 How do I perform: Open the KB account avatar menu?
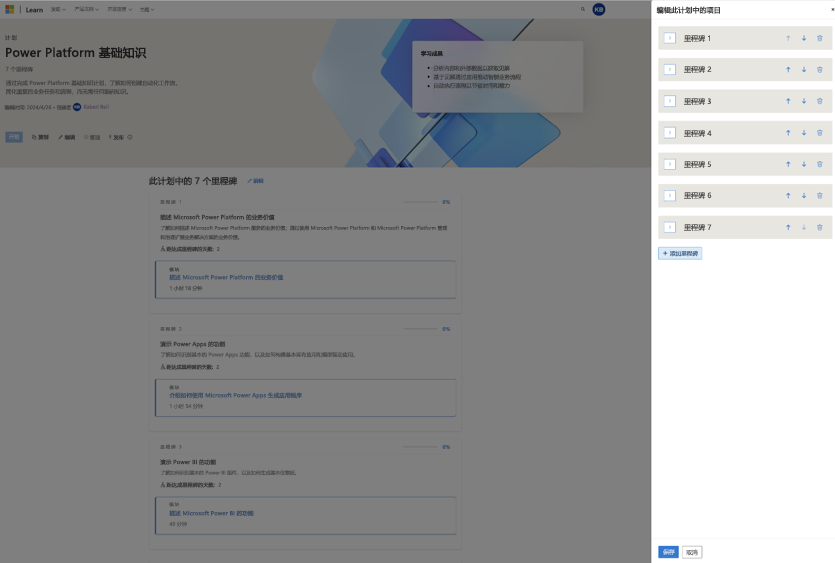tap(599, 9)
